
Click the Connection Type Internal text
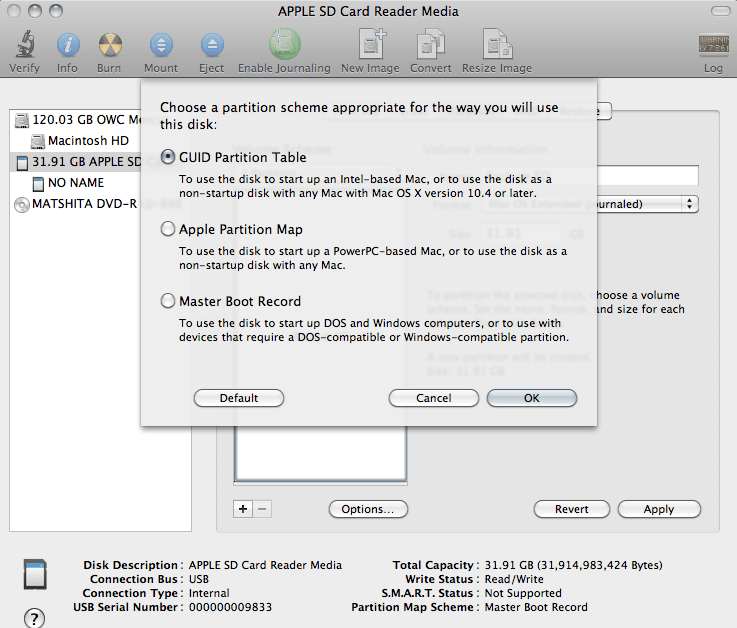click(209, 593)
